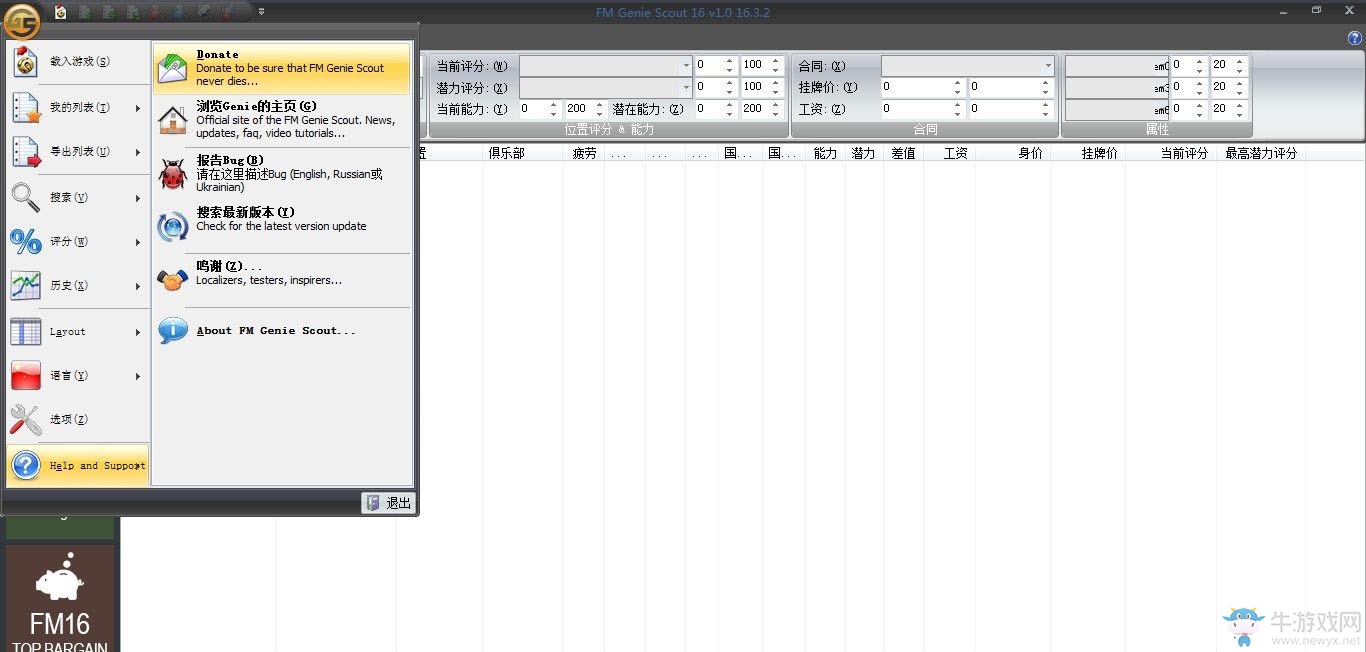Open the 历史 history chart submenu
1366x652 pixels.
78,286
